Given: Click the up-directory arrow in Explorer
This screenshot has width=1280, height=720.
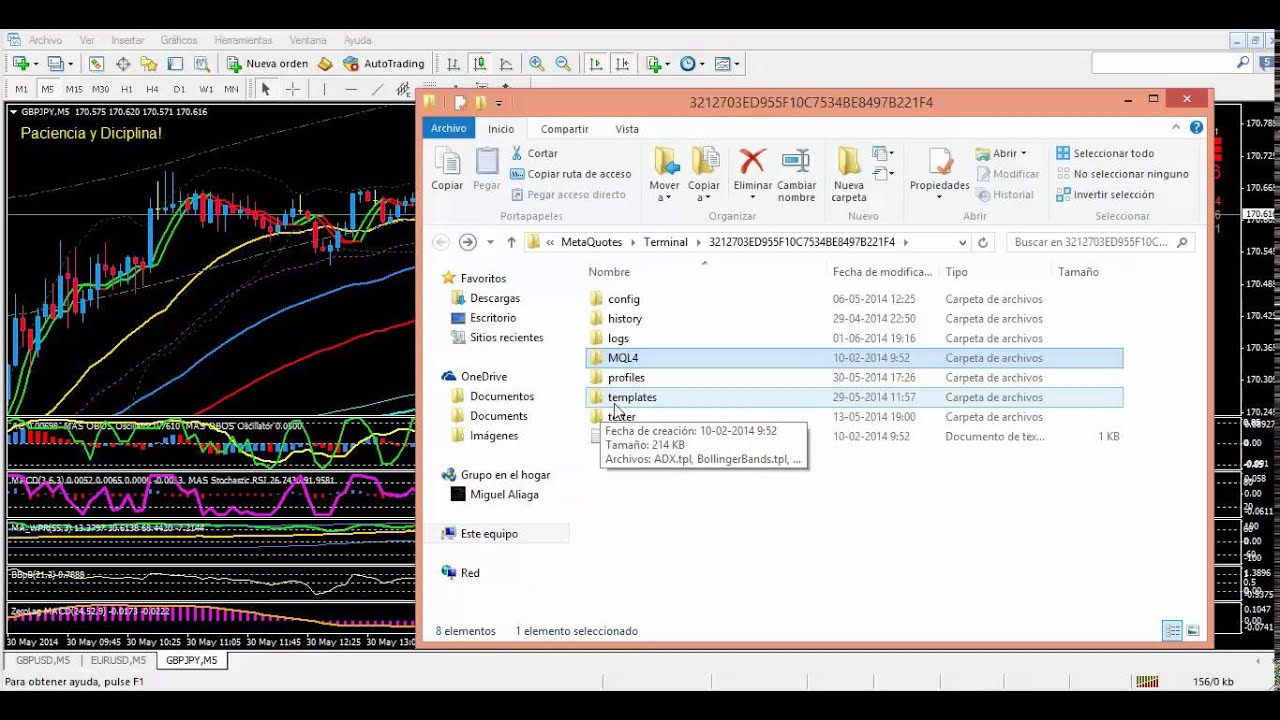Looking at the screenshot, I should pyautogui.click(x=511, y=242).
